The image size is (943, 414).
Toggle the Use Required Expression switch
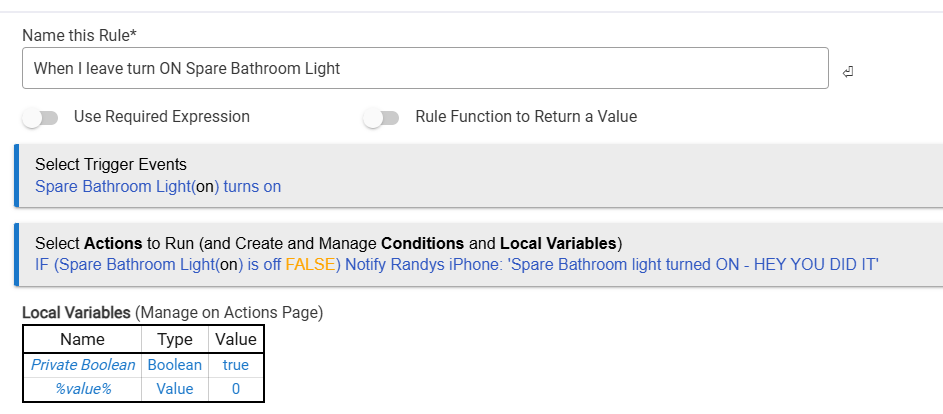42,118
